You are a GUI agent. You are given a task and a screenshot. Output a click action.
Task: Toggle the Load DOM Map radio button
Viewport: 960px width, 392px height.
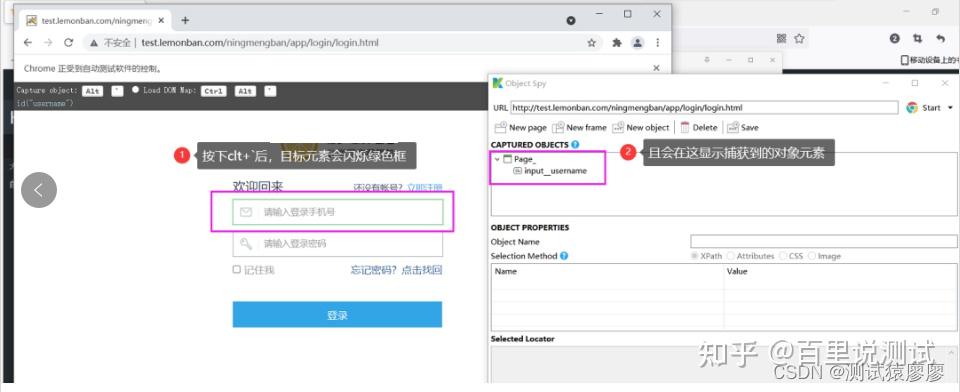coord(135,89)
